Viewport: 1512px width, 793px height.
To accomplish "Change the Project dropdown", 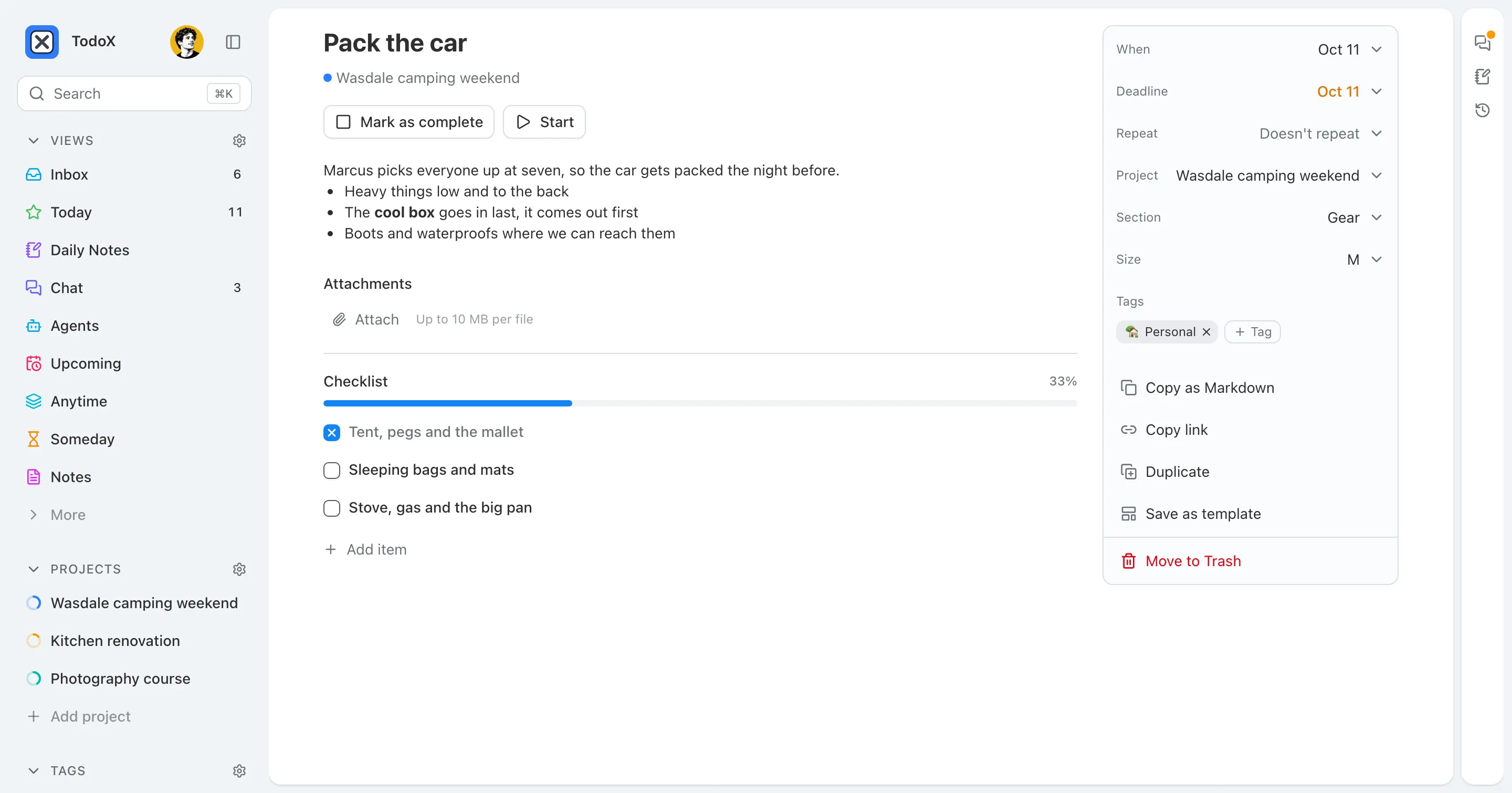I will tap(1279, 175).
